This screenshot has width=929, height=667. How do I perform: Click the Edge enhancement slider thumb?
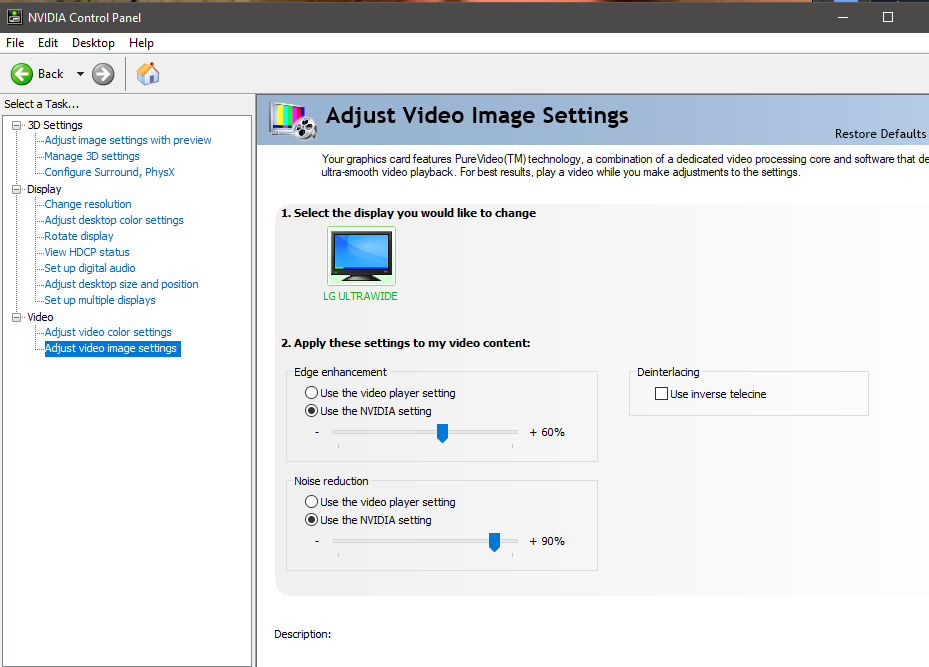tap(442, 433)
